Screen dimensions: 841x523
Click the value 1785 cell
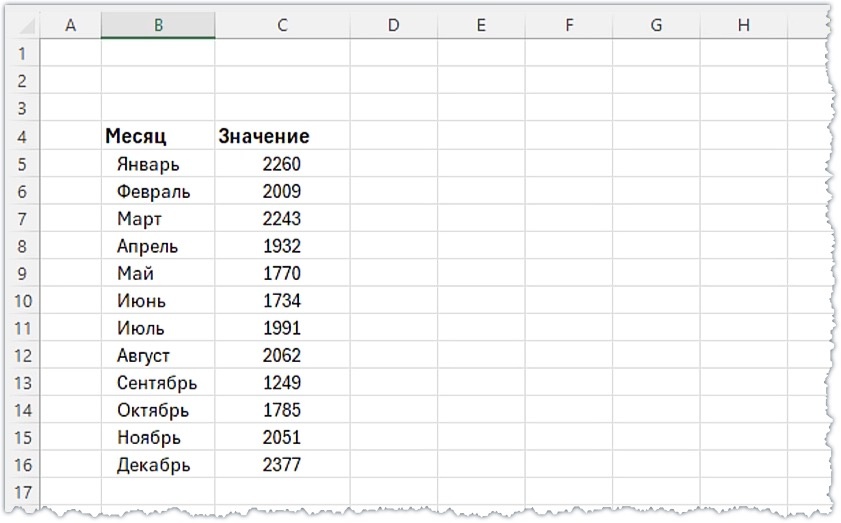click(283, 409)
